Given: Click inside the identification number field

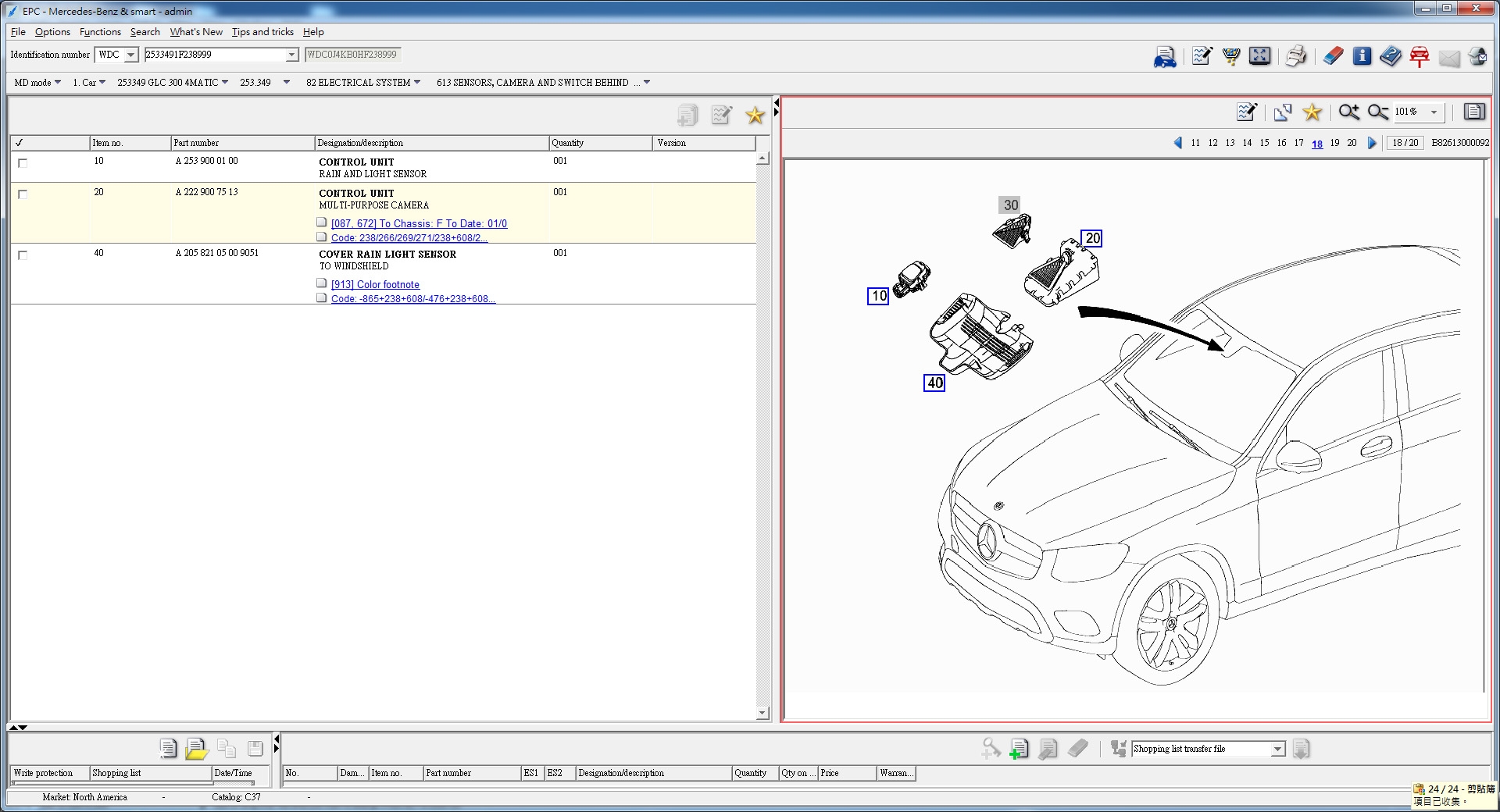Looking at the screenshot, I should (x=215, y=55).
